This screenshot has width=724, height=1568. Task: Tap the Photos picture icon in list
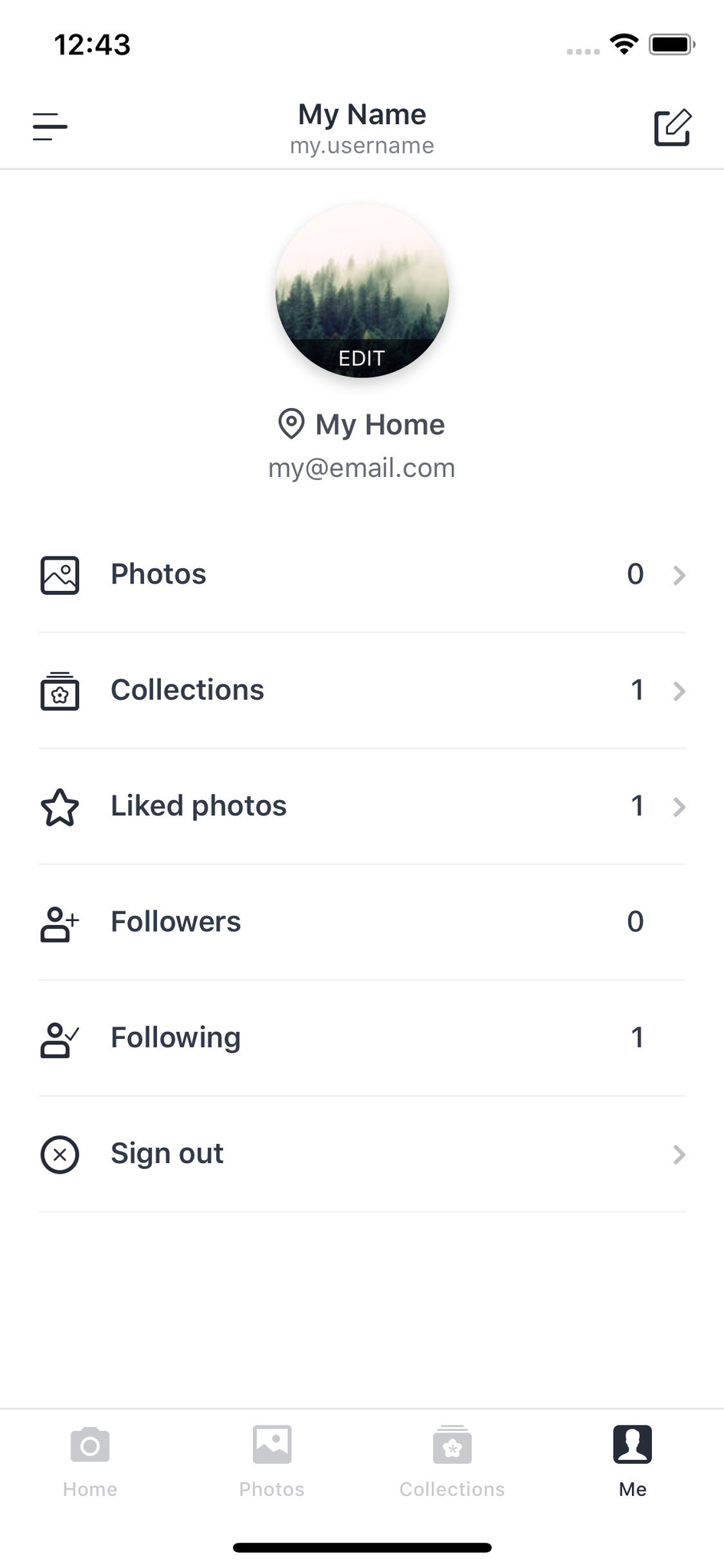tap(60, 575)
